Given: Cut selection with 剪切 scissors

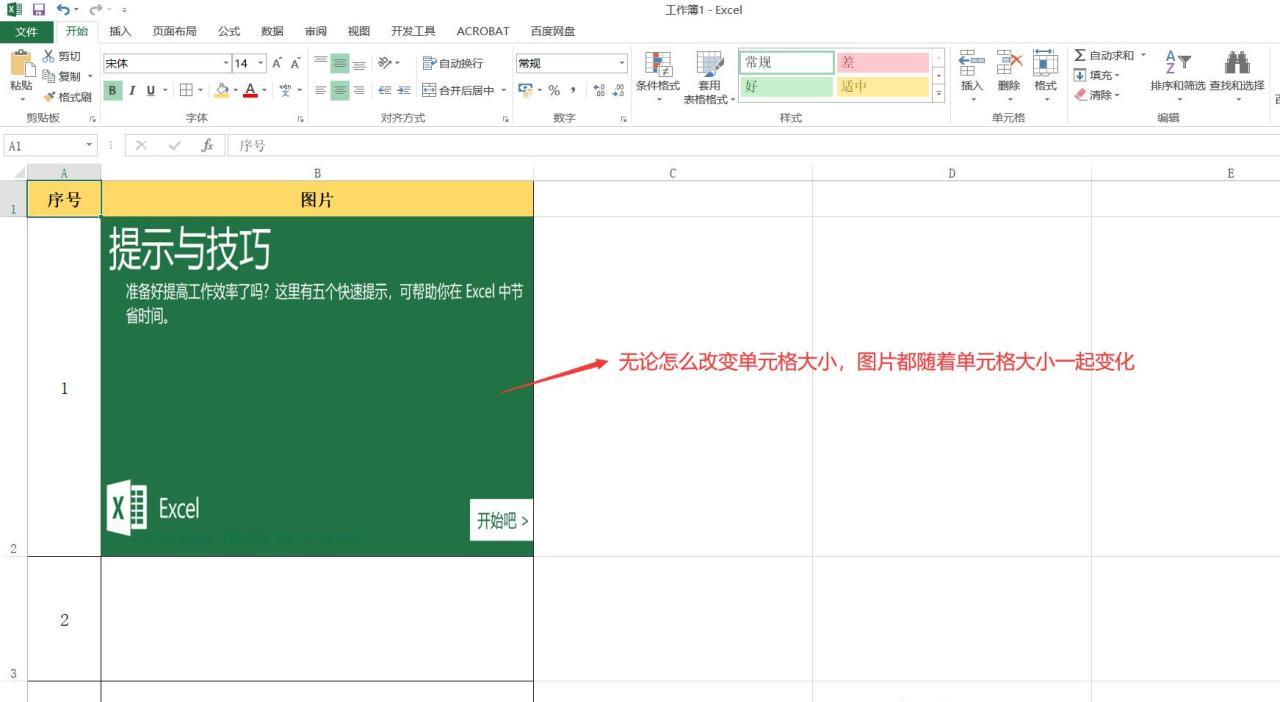Looking at the screenshot, I should click(62, 56).
